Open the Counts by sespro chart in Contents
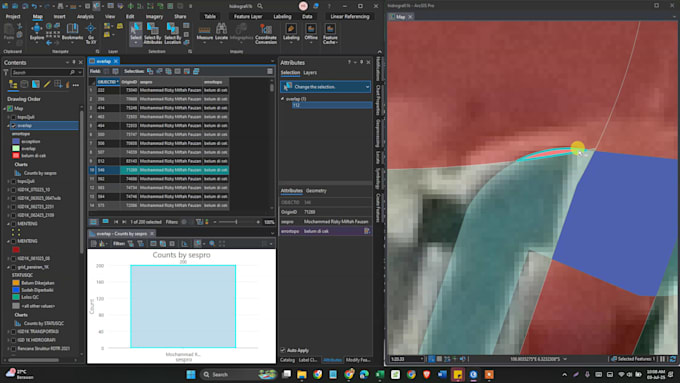 (39, 173)
